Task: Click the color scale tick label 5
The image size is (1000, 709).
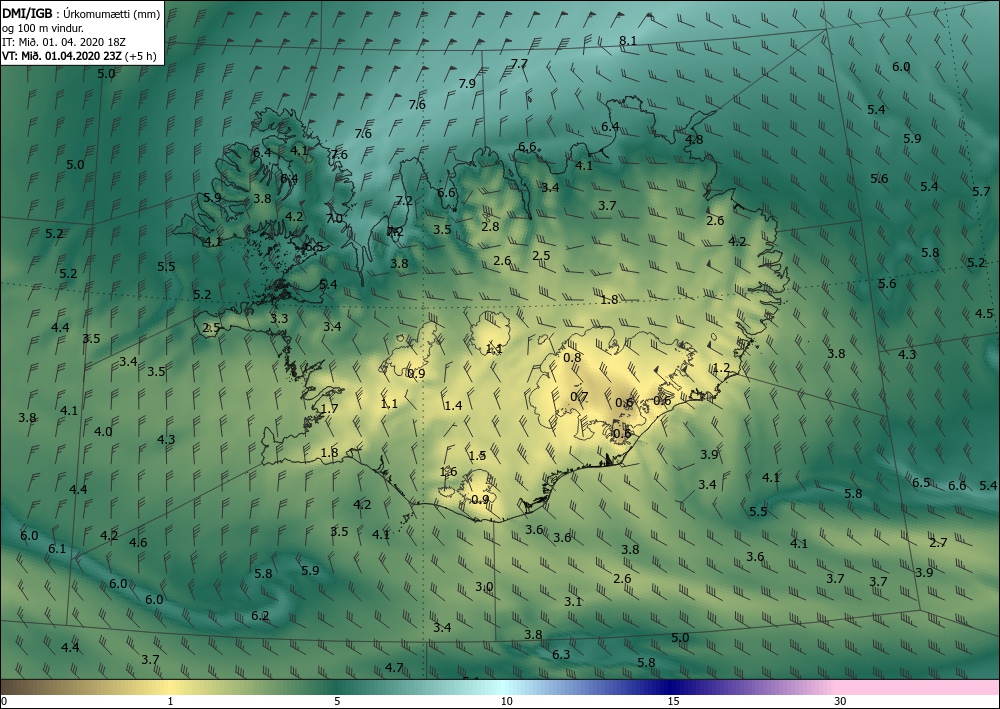Action: click(x=337, y=702)
